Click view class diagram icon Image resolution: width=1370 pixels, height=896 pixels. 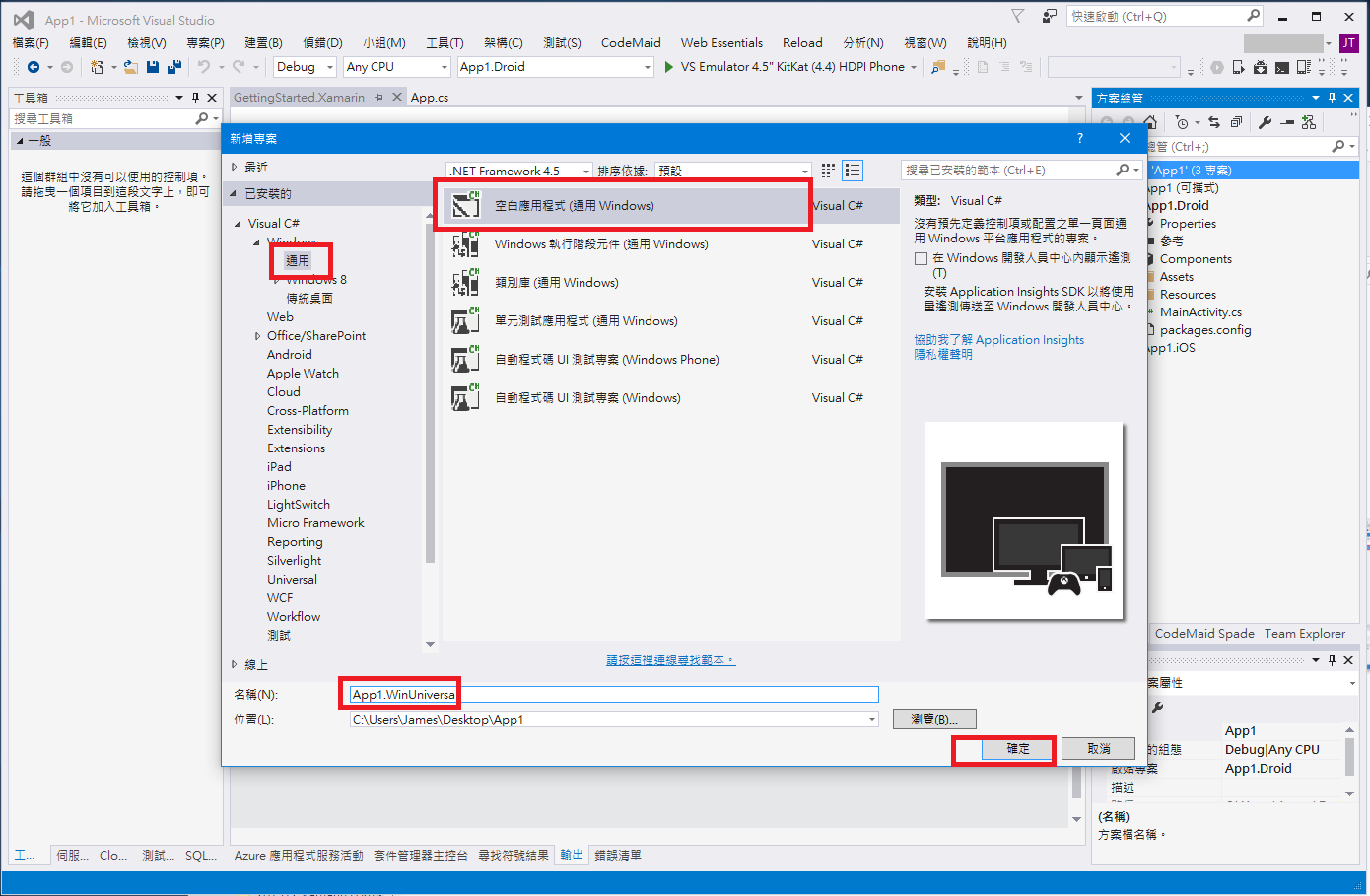pyautogui.click(x=1309, y=122)
